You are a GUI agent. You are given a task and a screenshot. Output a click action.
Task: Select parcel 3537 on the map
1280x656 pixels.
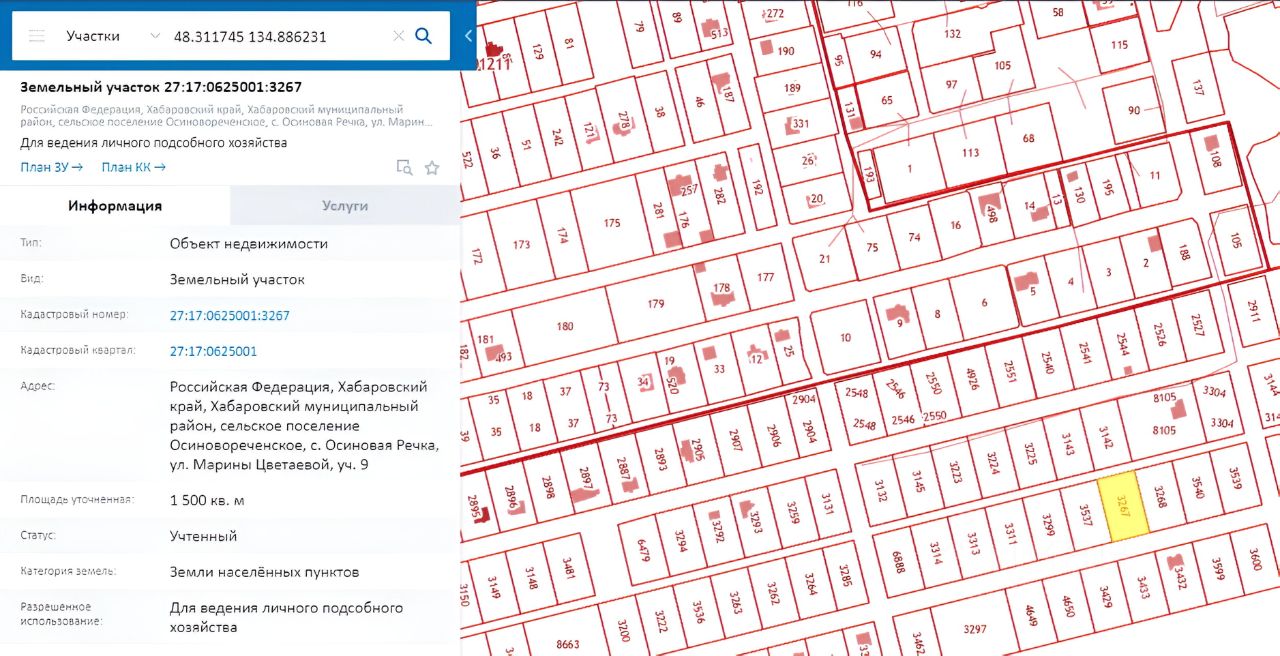pos(1085,516)
